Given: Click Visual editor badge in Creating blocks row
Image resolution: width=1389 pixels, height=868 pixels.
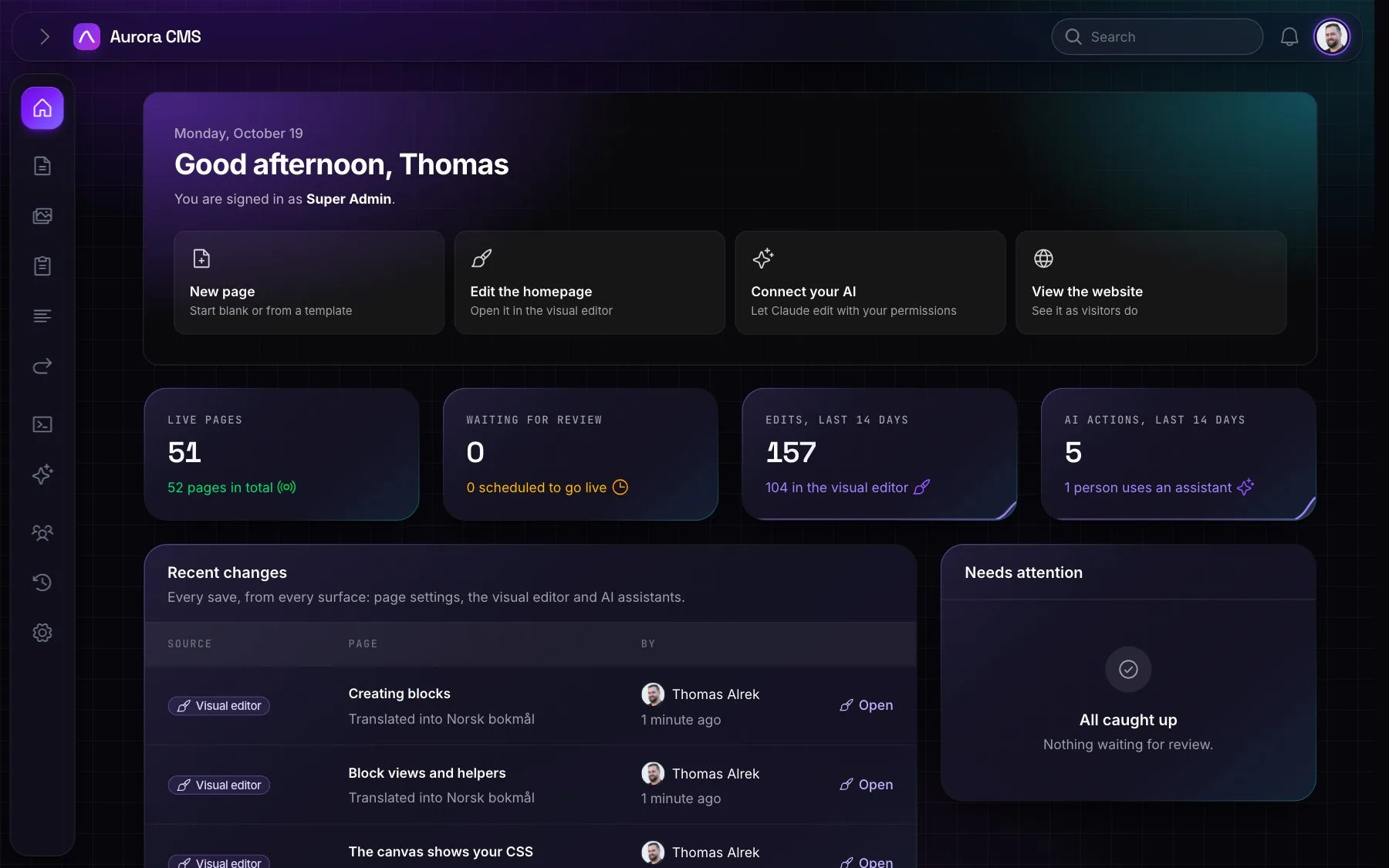Looking at the screenshot, I should click(219, 706).
